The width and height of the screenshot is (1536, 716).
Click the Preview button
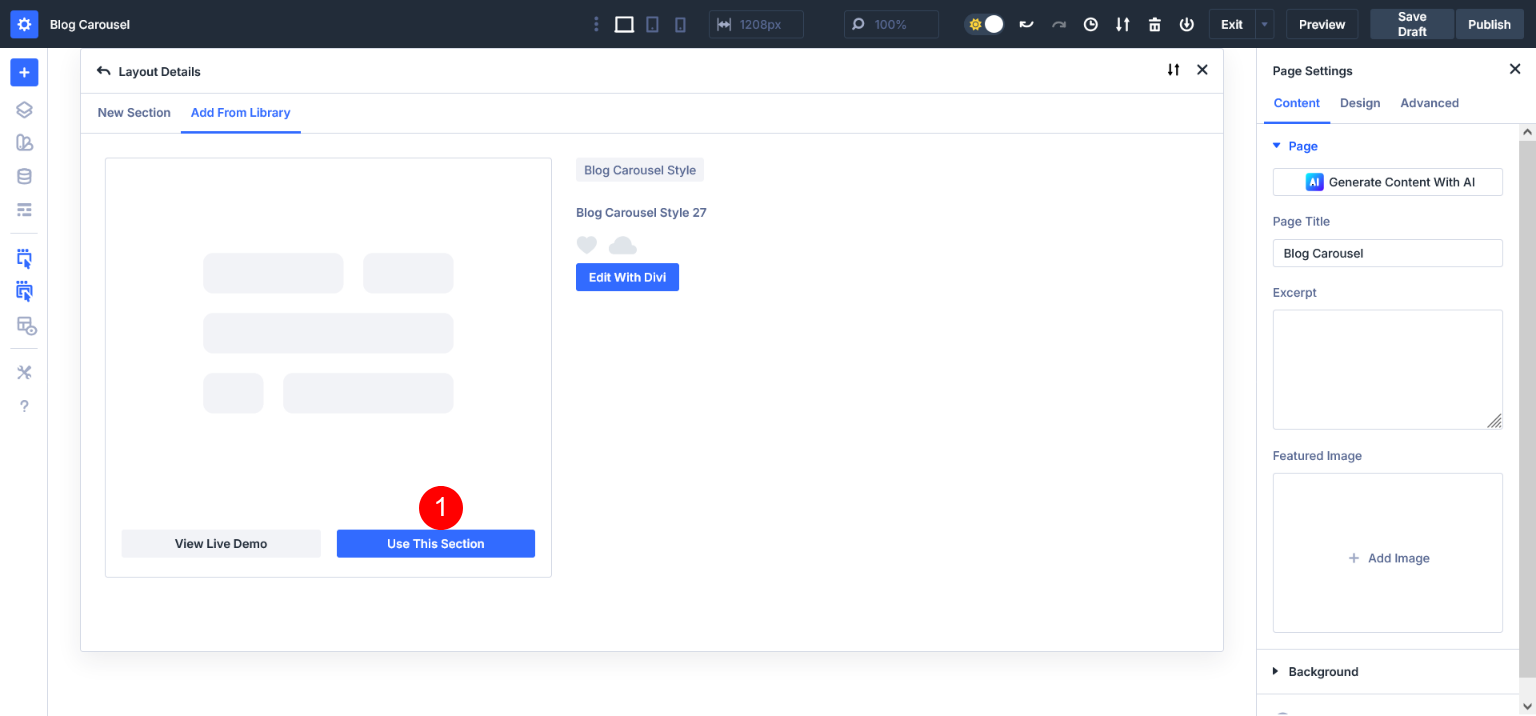[1322, 24]
